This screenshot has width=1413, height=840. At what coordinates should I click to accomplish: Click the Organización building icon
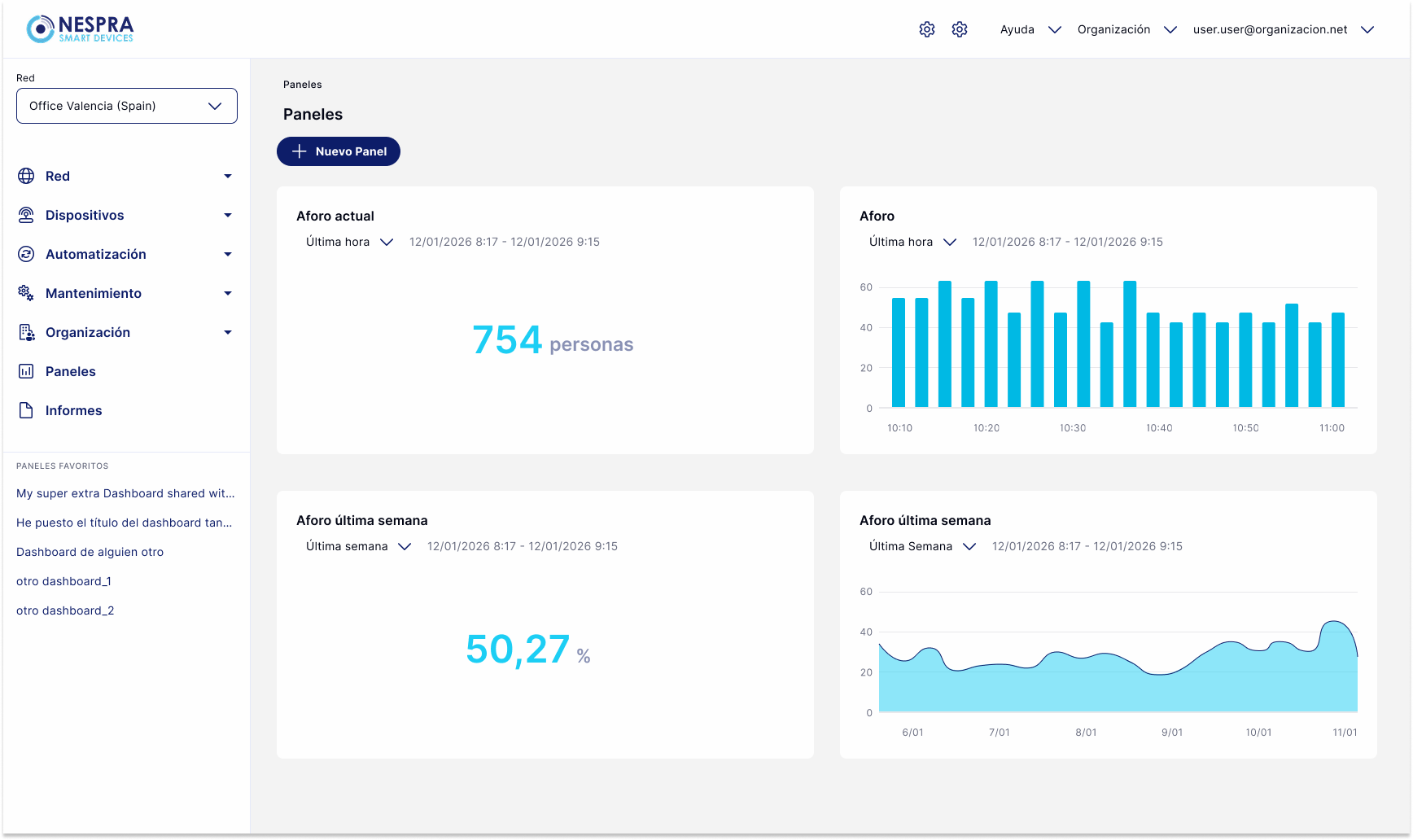(x=26, y=332)
